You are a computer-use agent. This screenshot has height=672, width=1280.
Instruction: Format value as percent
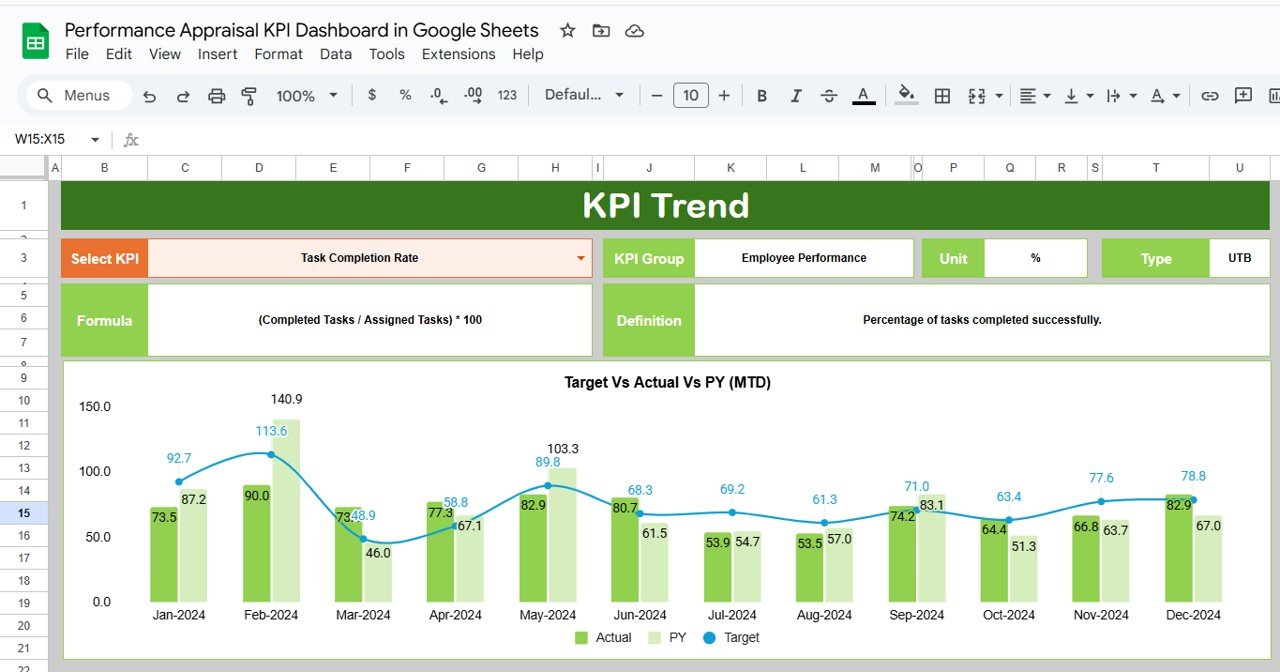(x=404, y=95)
